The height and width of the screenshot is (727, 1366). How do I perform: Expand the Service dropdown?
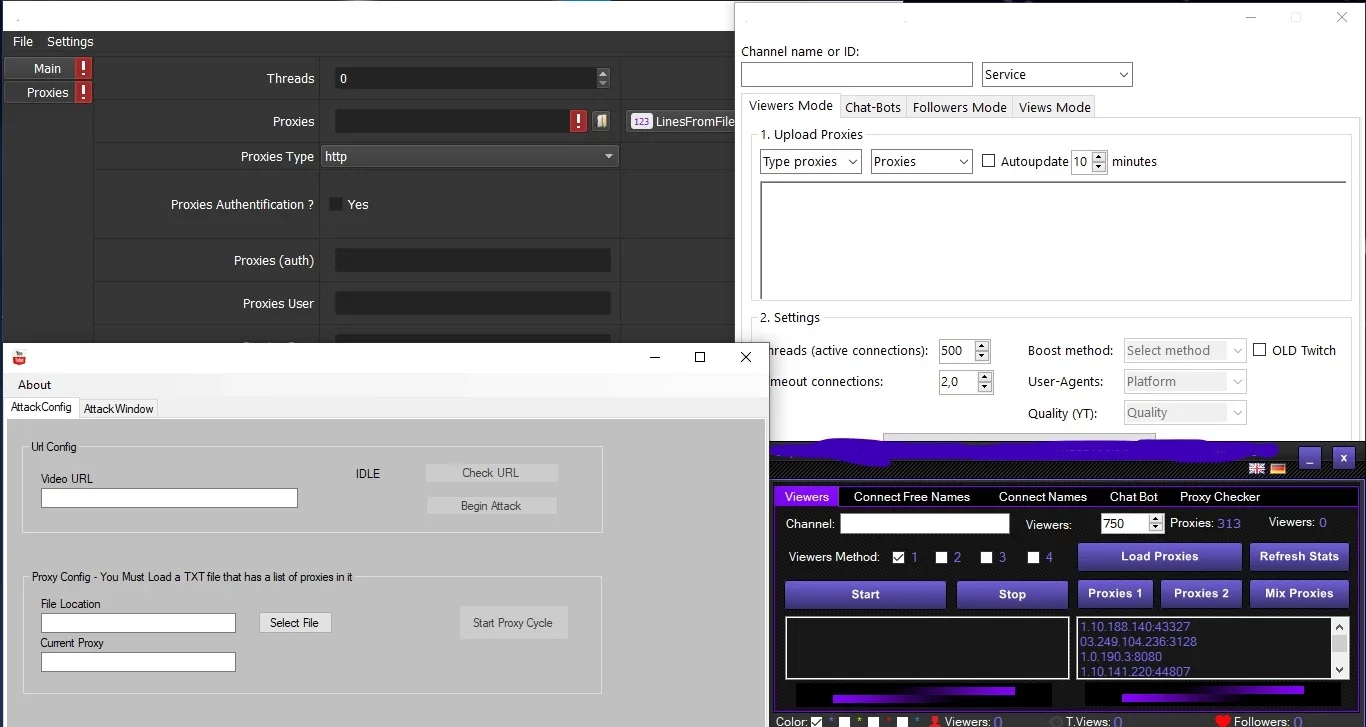click(x=1057, y=74)
